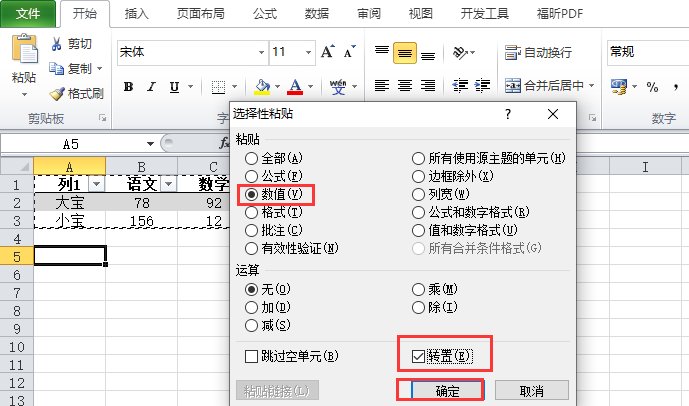Screen dimensions: 689x406
Task: Set middle vertical alignment
Action: [405, 53]
